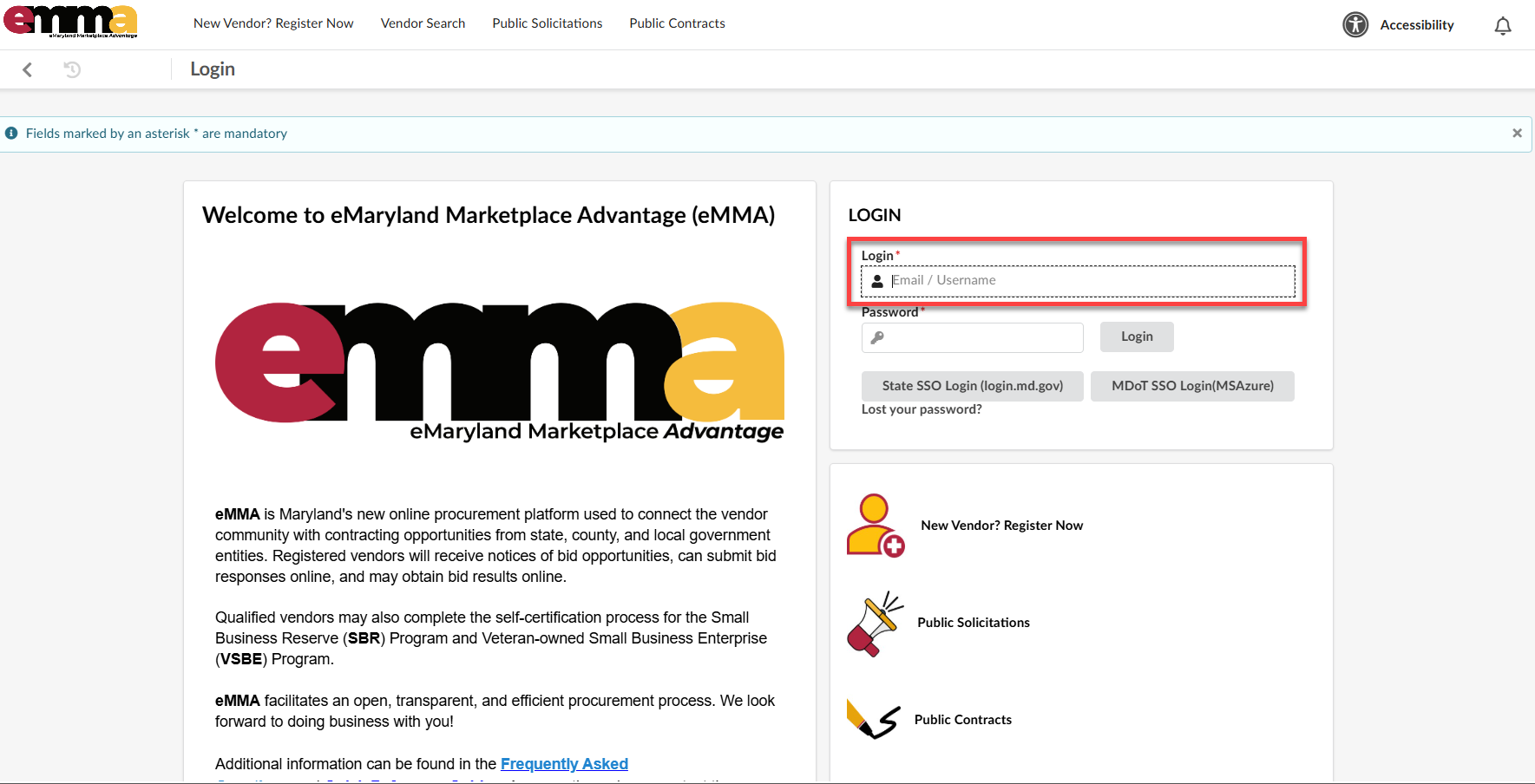Open Public Solicitations in top menu

tap(548, 23)
